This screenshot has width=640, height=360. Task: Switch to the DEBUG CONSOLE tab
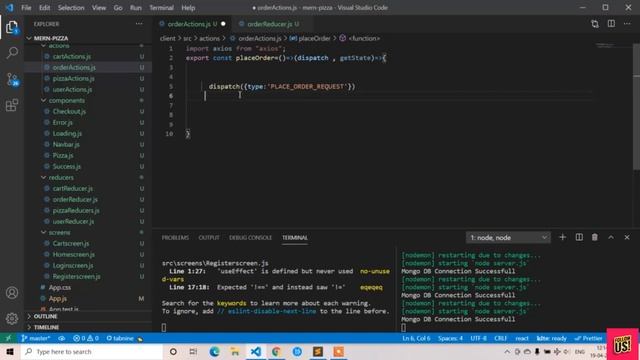(250, 237)
